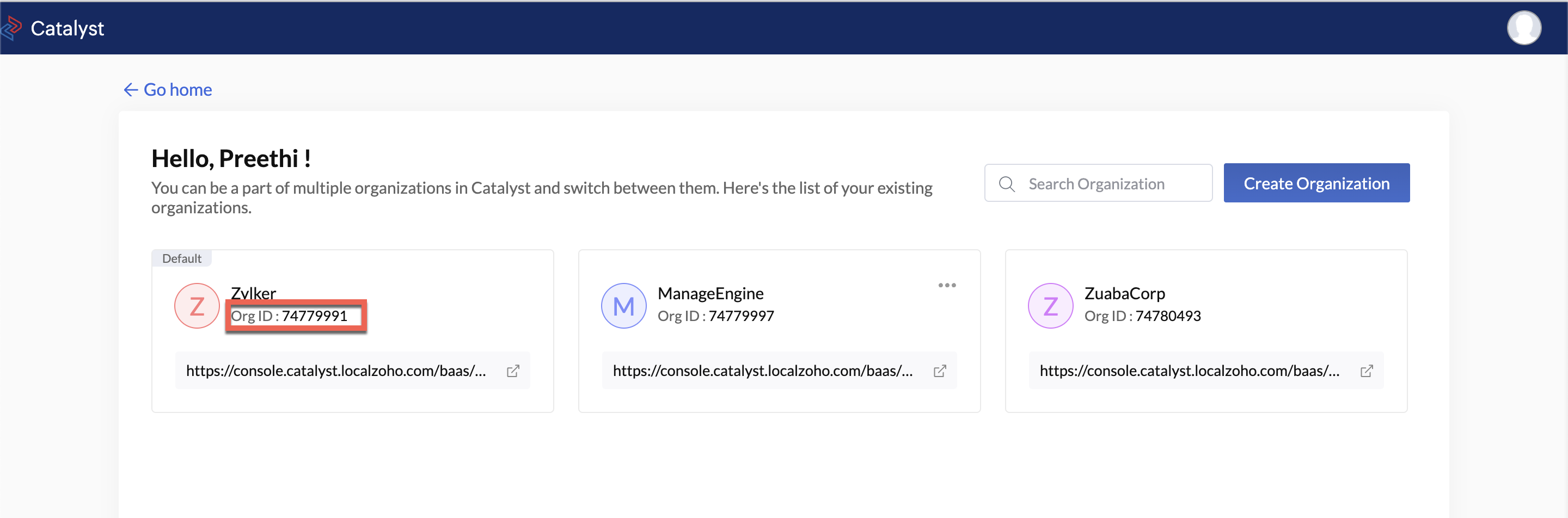Click the Default badge on Zylker card
The image size is (1568, 518).
point(181,258)
